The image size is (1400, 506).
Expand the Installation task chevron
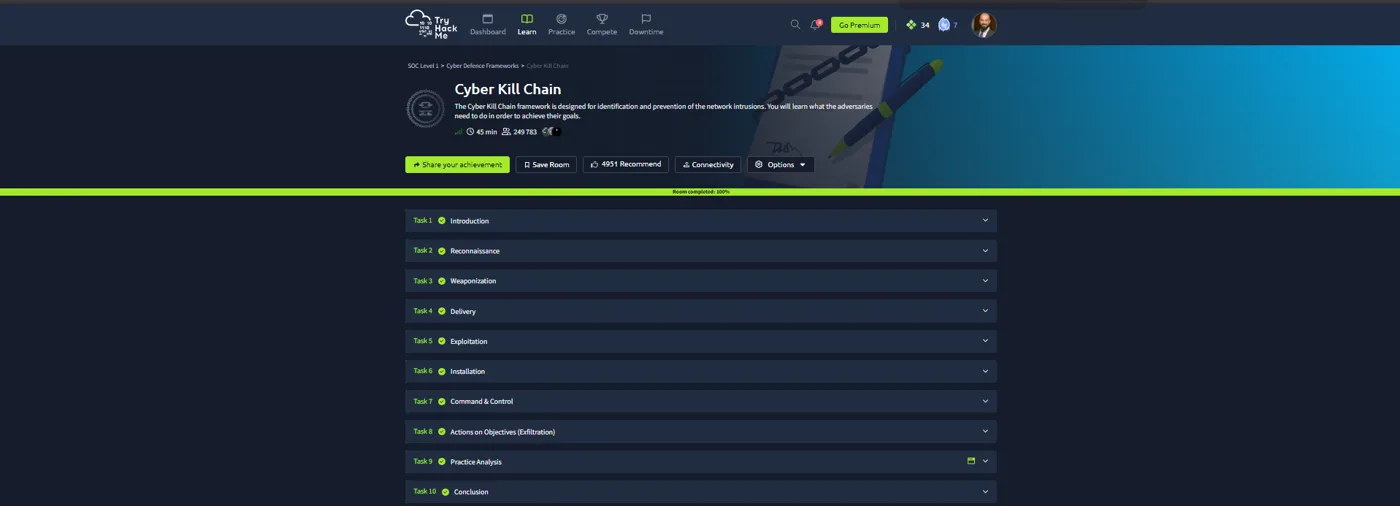985,370
